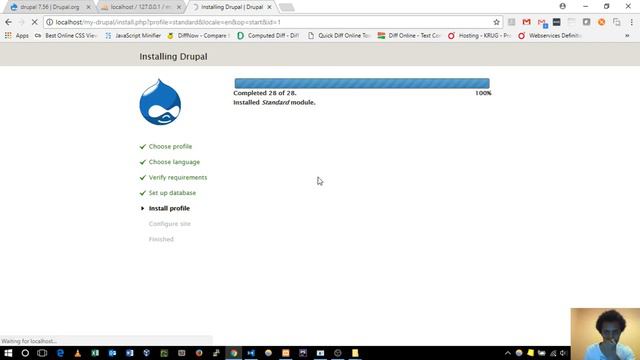
Task: Launch Microsoft Edge from taskbar
Action: coord(60,353)
